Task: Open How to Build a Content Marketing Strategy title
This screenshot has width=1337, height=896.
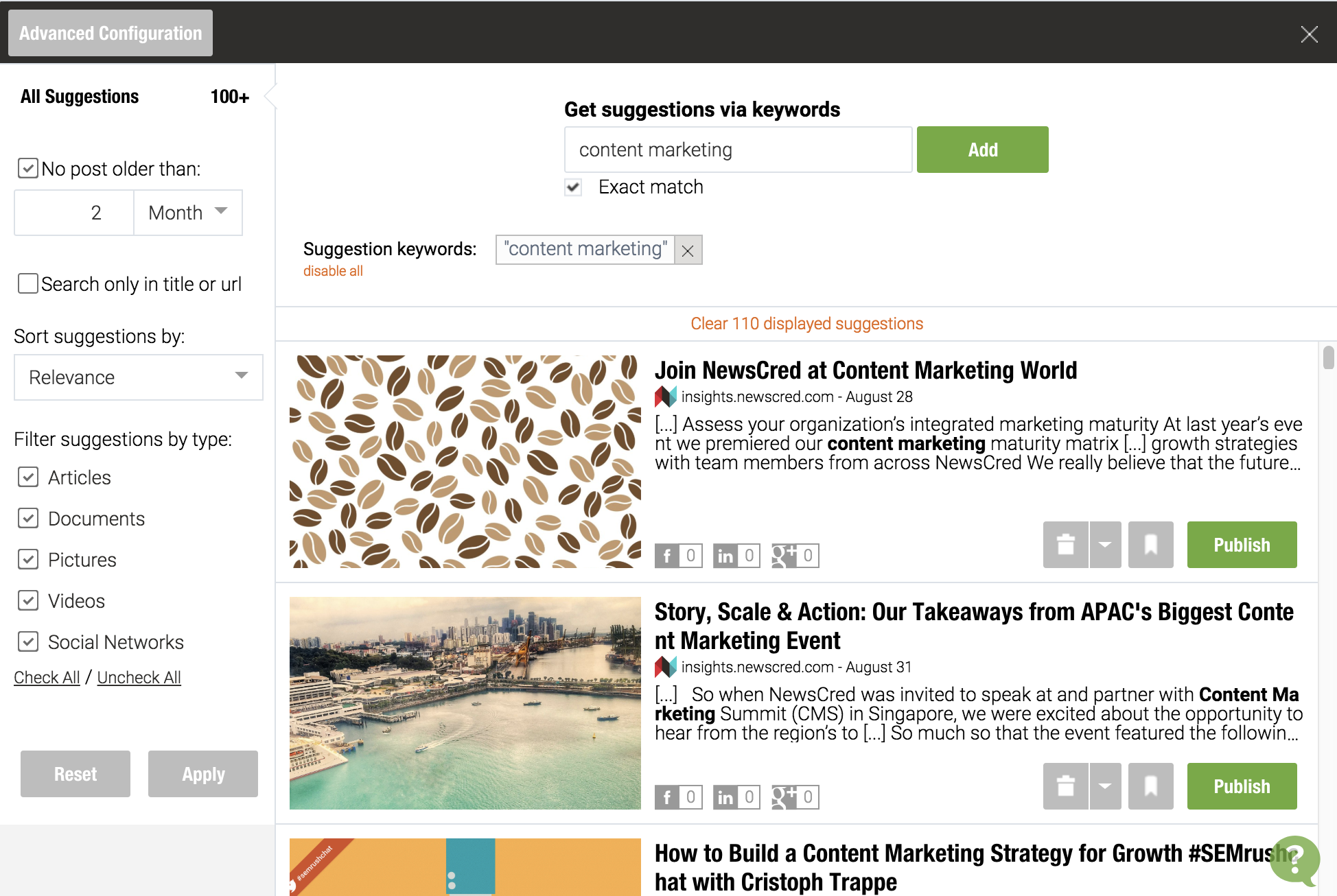Action: pos(976,867)
